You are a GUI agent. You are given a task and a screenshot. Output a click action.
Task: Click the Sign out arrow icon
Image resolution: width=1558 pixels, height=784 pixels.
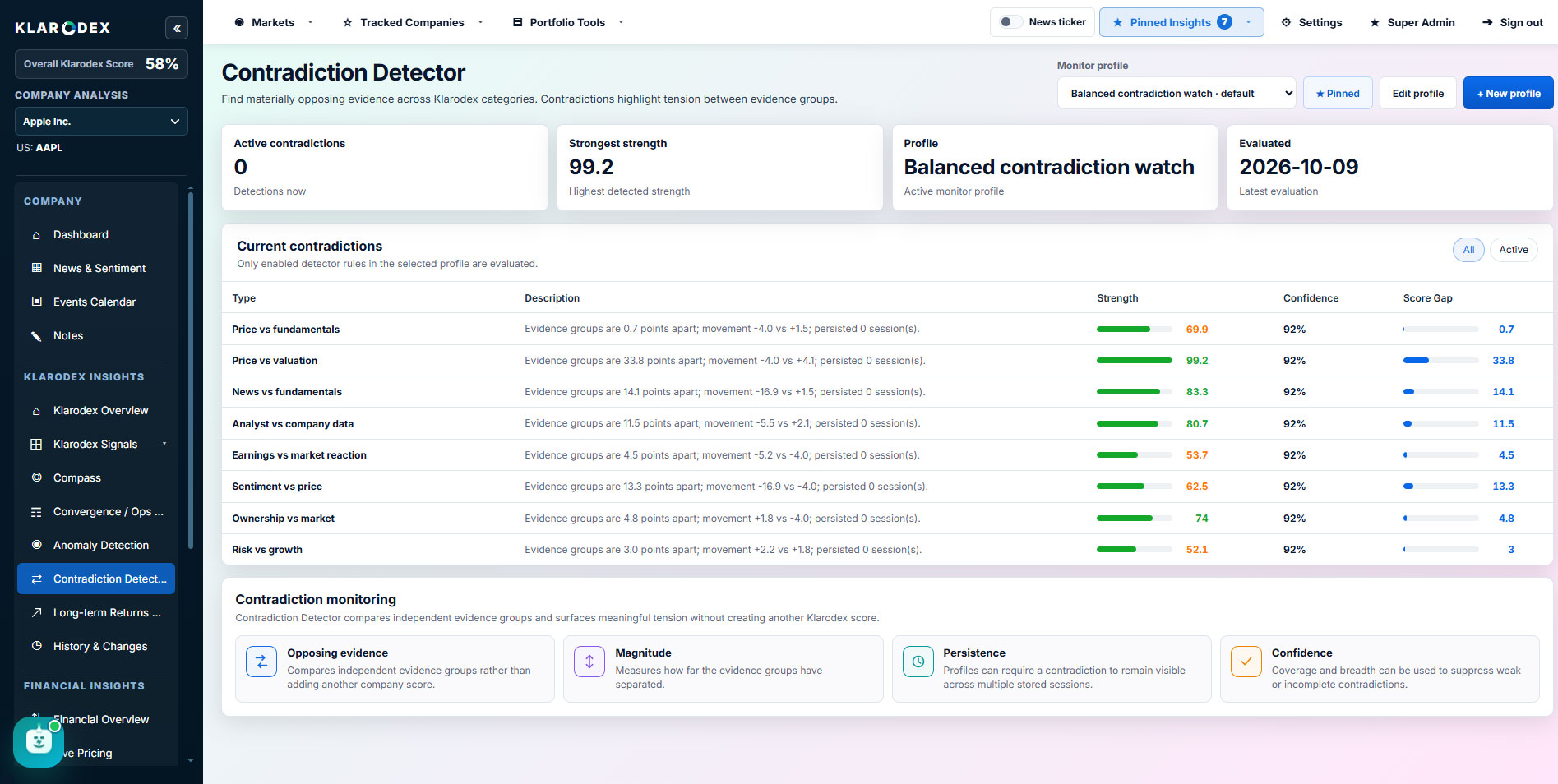point(1487,23)
